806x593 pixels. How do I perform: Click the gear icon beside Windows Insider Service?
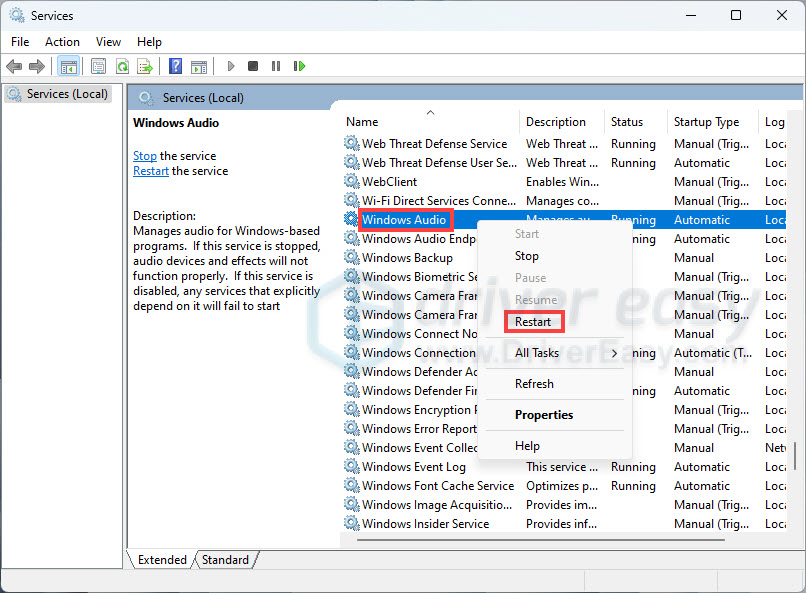(352, 524)
